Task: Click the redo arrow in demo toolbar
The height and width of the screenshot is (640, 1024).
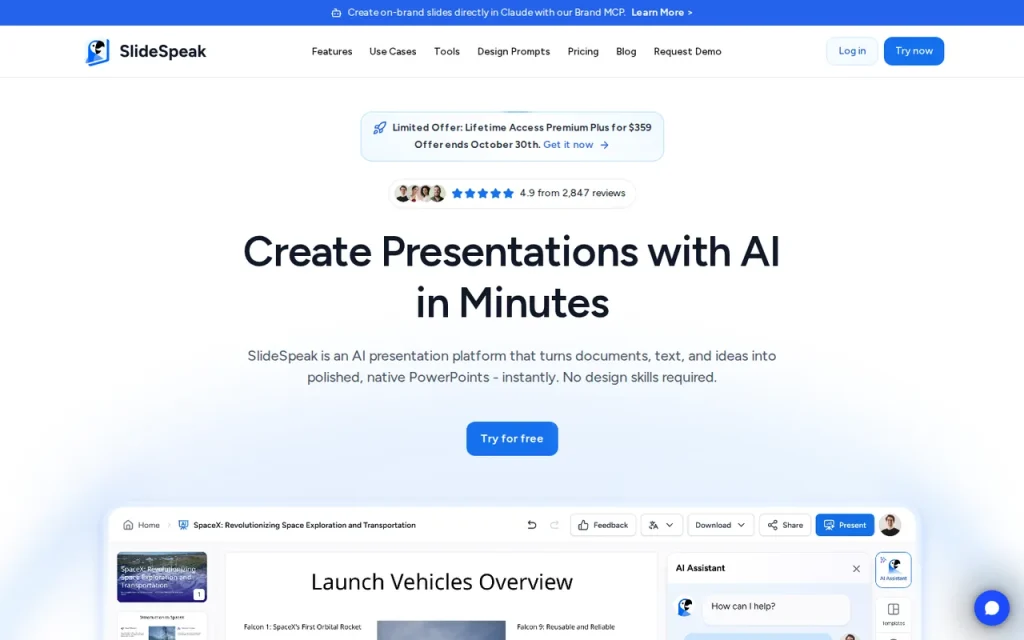Action: point(554,525)
